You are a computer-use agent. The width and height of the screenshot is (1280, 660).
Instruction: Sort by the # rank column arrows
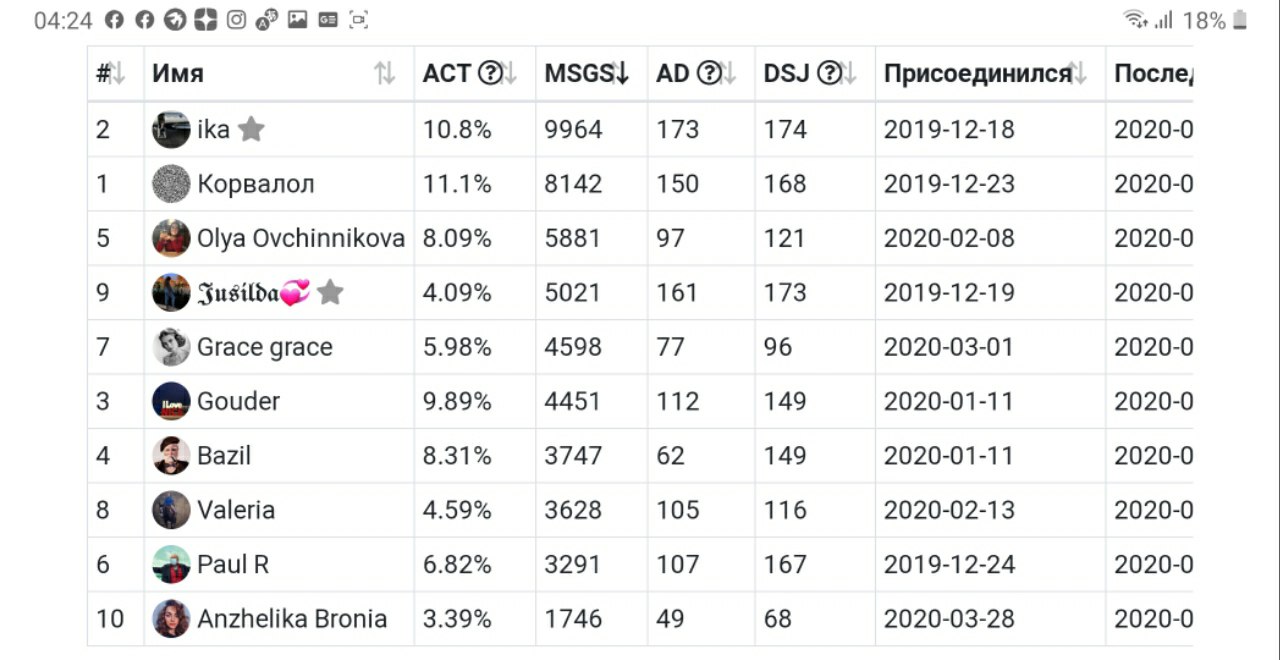click(117, 73)
